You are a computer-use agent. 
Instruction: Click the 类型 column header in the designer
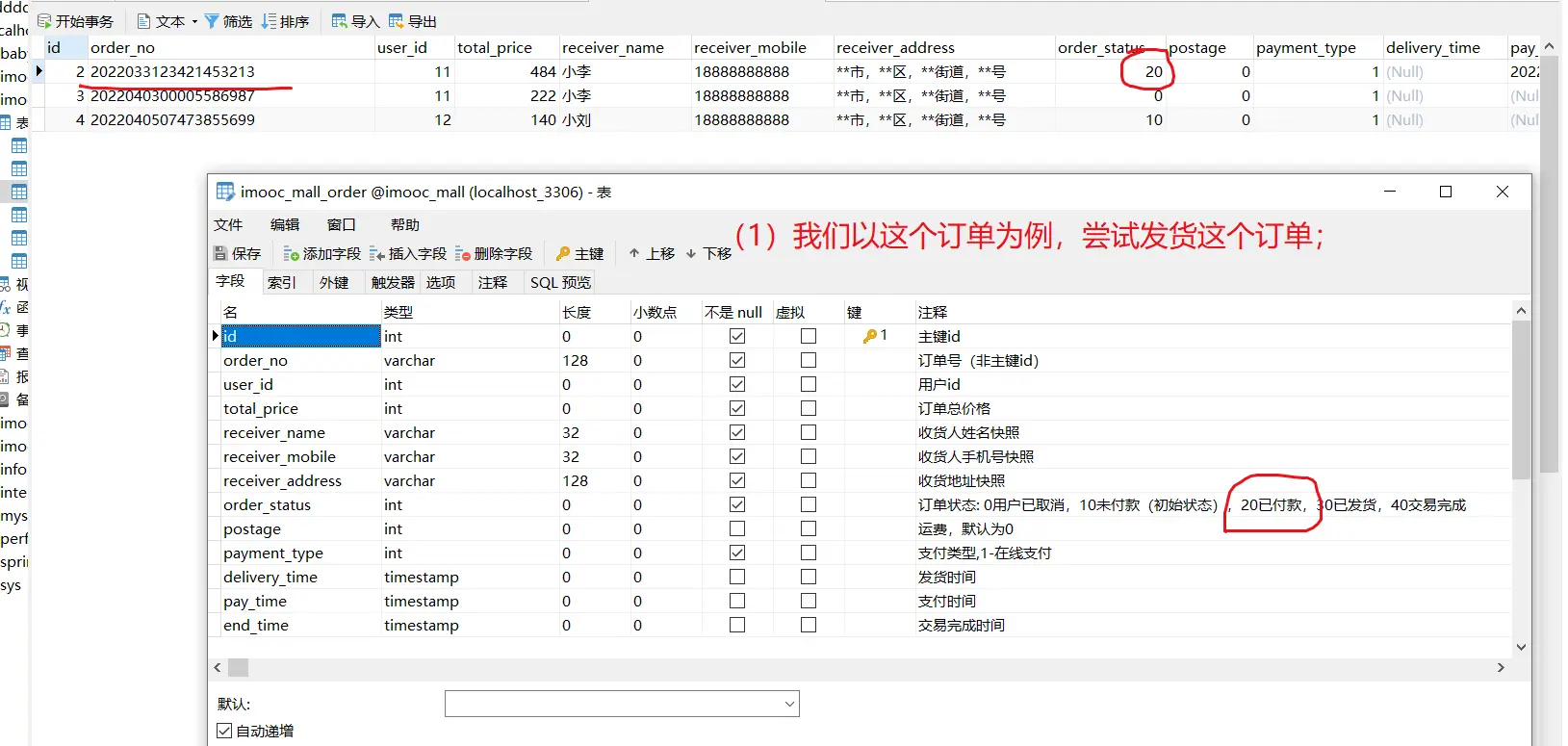click(470, 312)
